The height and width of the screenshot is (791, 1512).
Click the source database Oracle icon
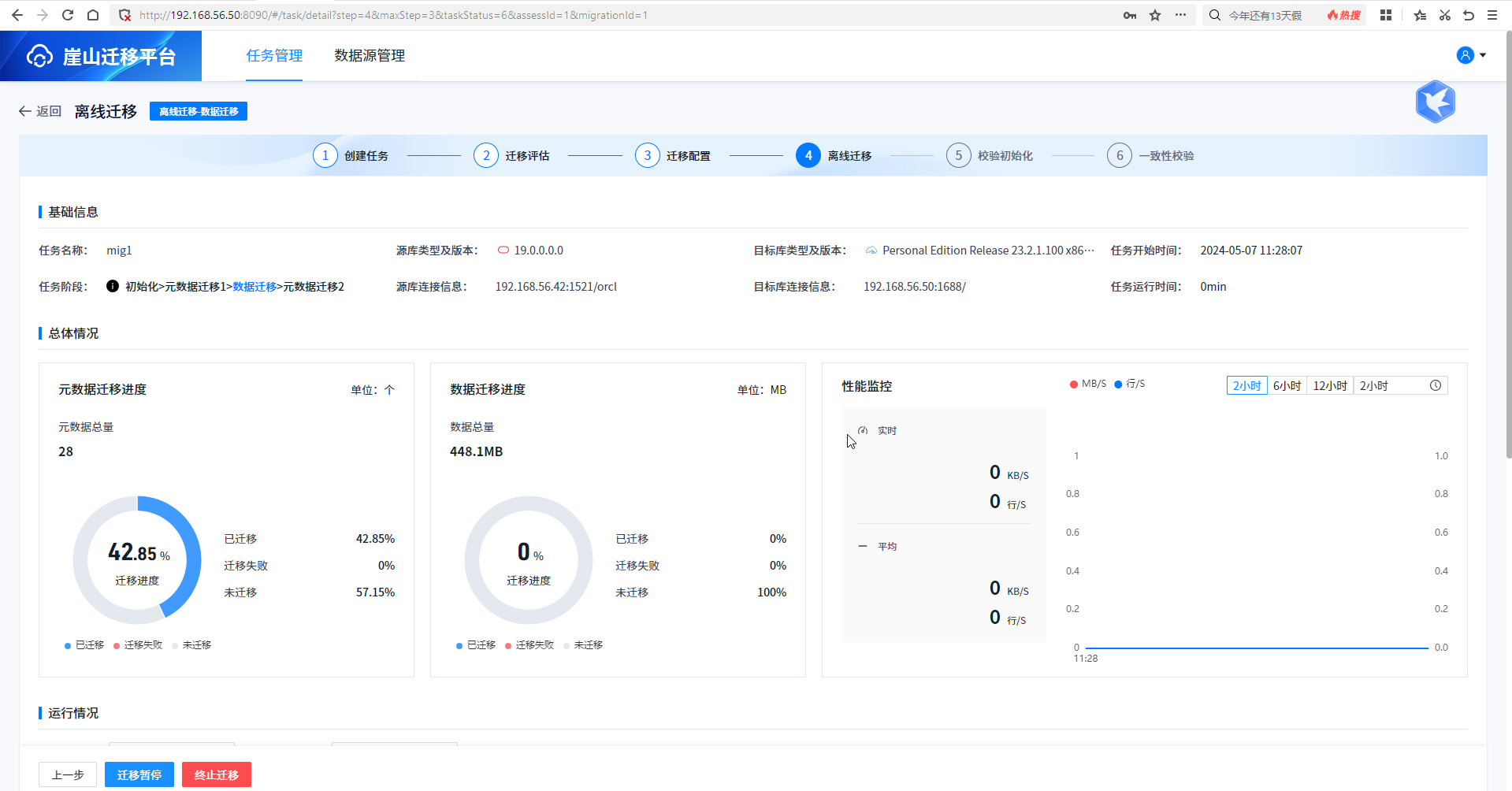503,251
